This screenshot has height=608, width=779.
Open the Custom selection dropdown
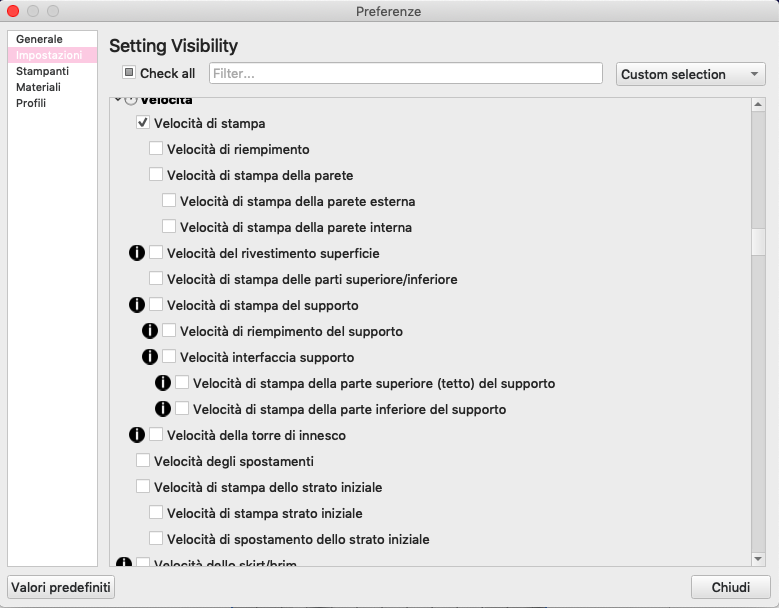(691, 74)
